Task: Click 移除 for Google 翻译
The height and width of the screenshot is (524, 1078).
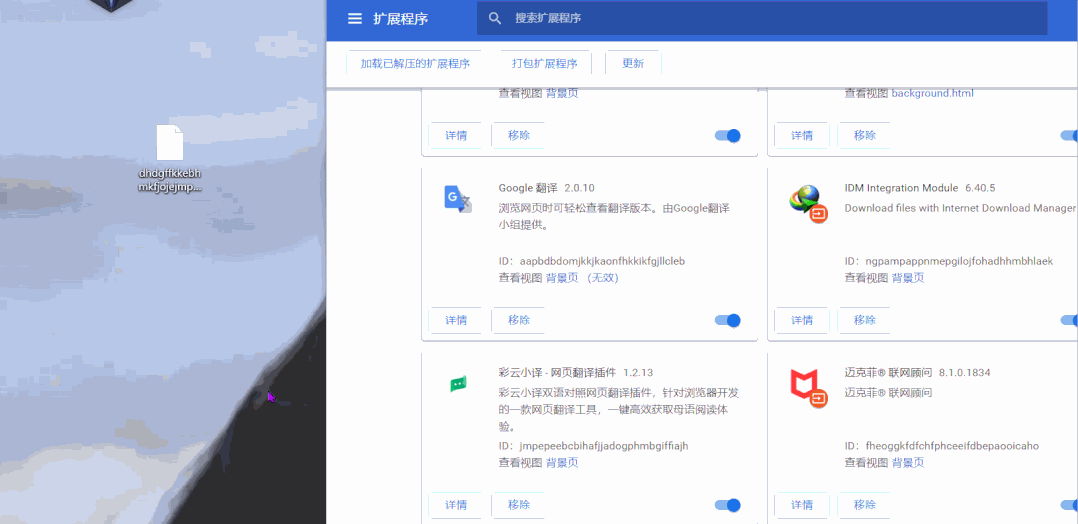Action: tap(519, 320)
